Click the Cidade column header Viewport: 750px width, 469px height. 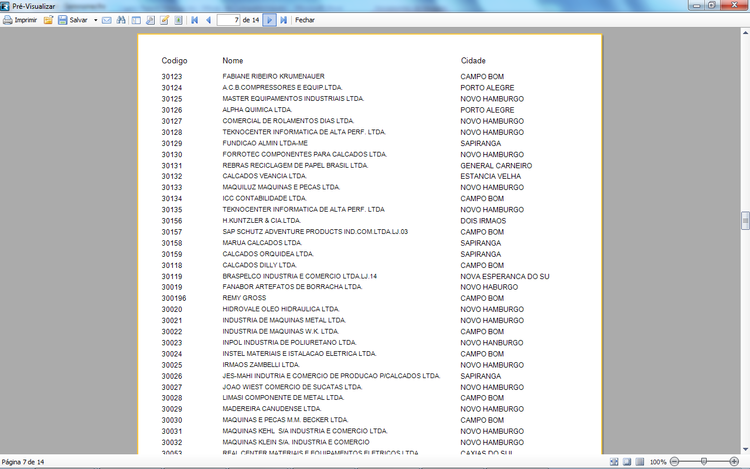tap(473, 61)
